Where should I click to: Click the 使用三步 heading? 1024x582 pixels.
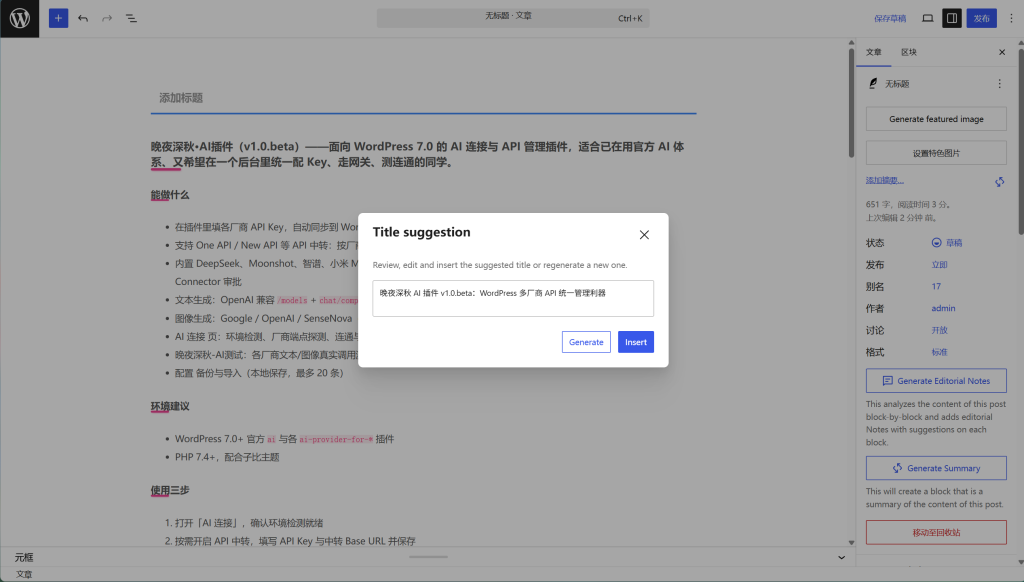[x=170, y=490]
